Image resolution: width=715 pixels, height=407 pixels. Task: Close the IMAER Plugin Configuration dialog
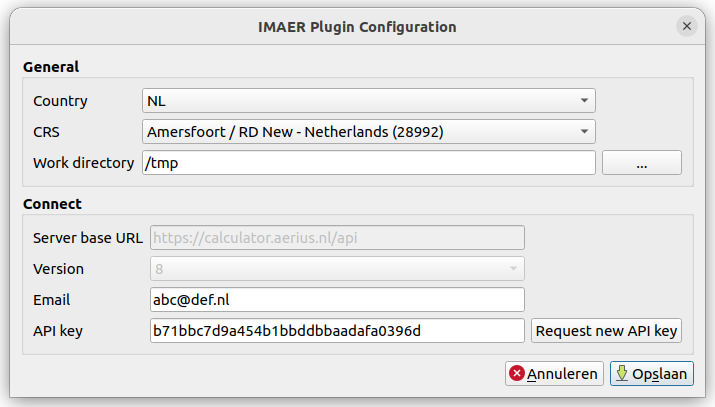(x=687, y=27)
